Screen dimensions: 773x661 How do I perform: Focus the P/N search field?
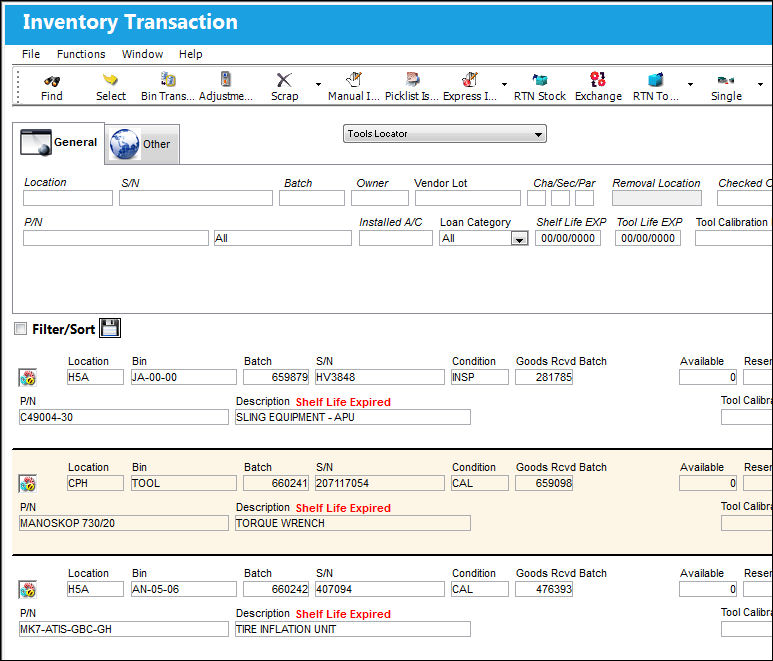[116, 238]
